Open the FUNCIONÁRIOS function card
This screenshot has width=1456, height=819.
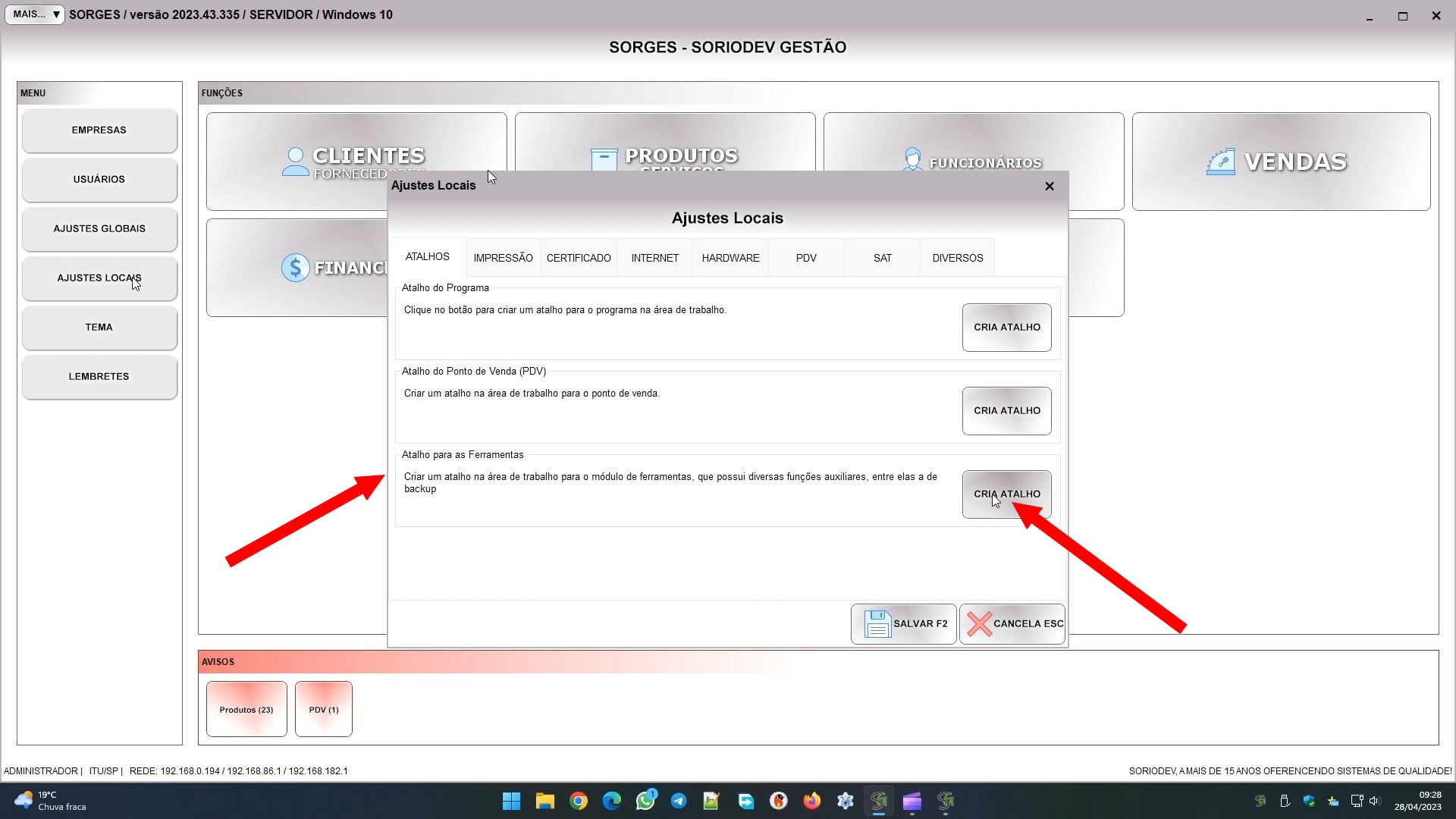click(x=974, y=142)
